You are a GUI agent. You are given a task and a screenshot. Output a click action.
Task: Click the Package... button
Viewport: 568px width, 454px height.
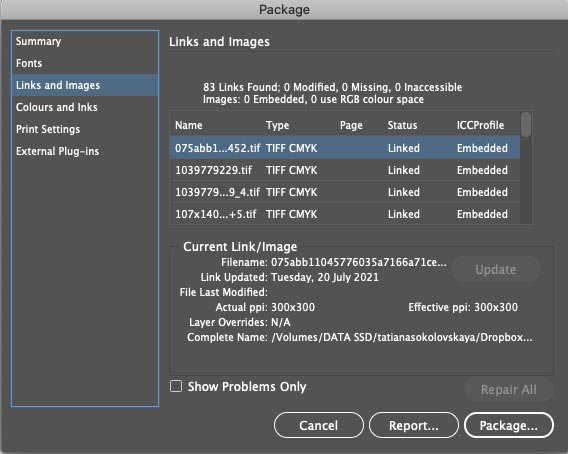coord(509,425)
